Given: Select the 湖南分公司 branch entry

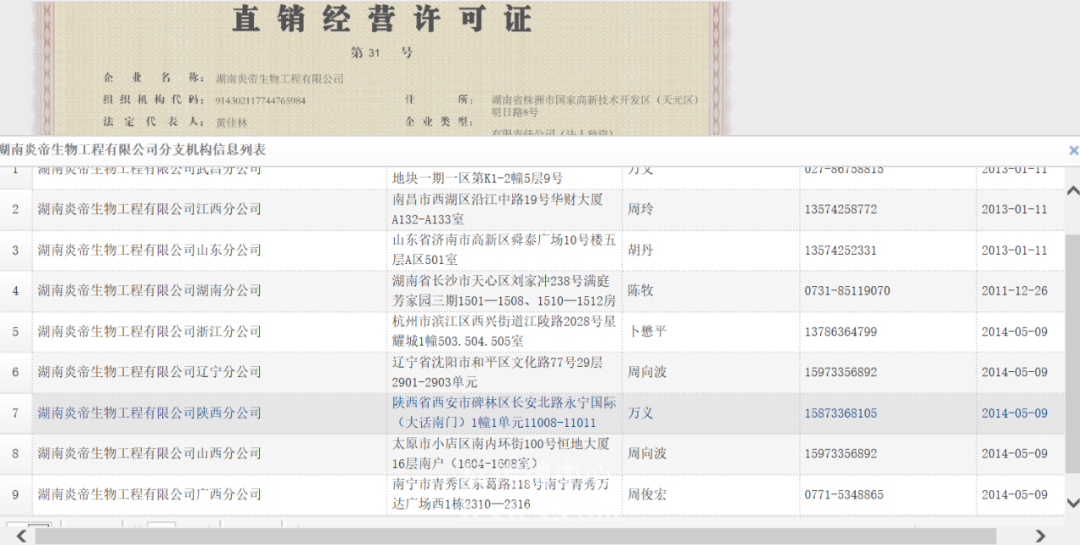Looking at the screenshot, I should click(149, 291).
